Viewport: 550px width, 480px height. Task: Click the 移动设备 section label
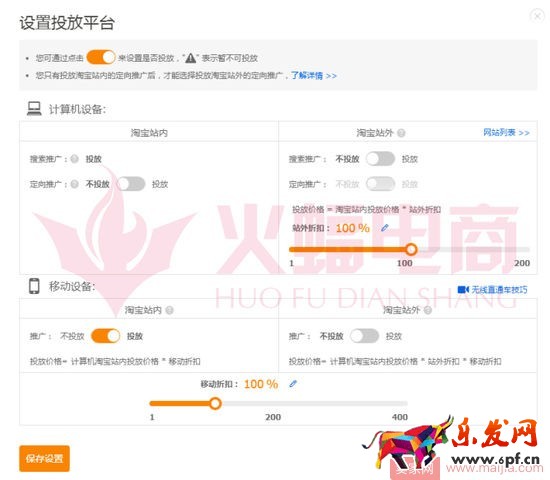(72, 287)
